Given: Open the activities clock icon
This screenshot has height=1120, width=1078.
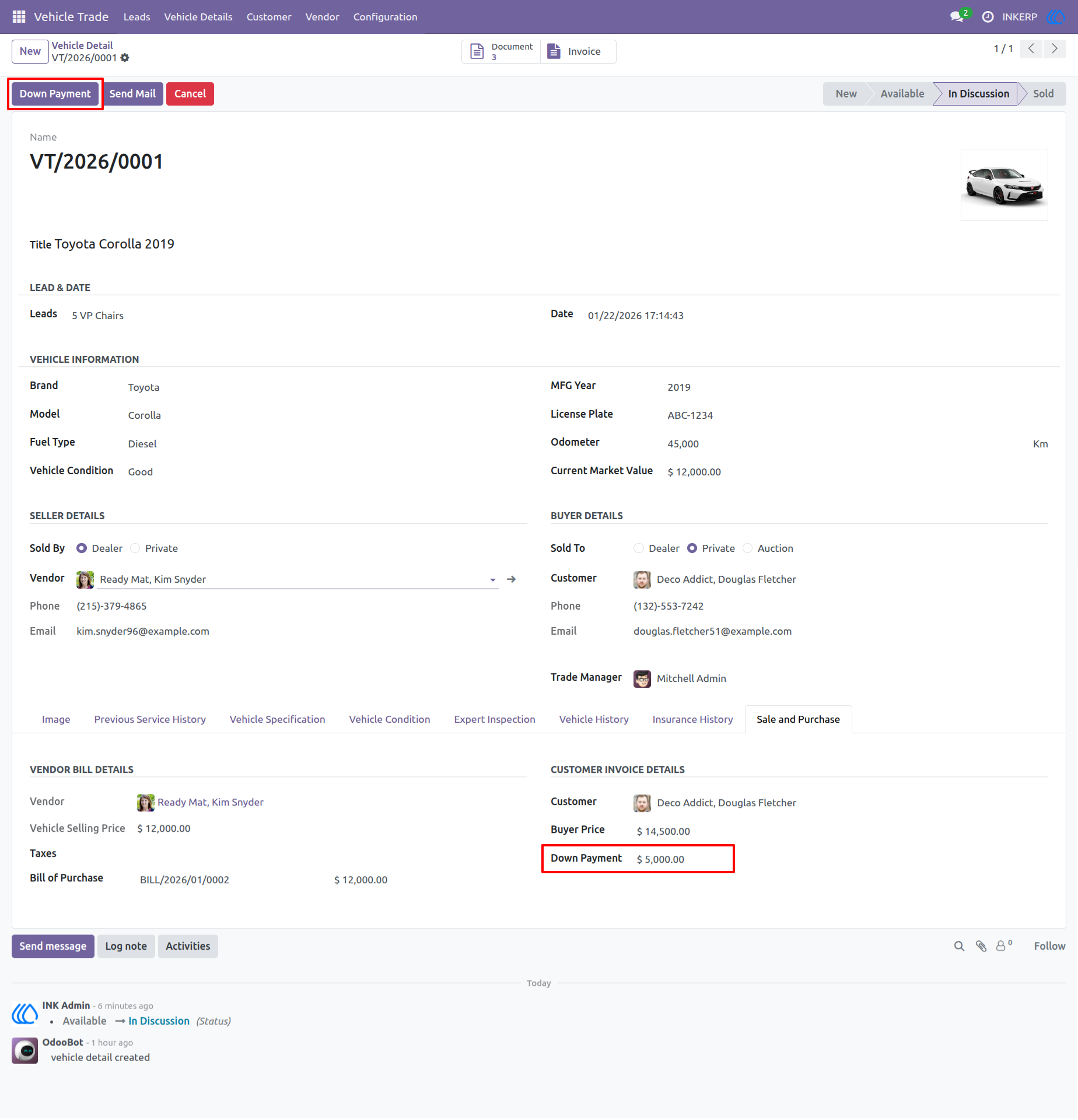Looking at the screenshot, I should (988, 17).
